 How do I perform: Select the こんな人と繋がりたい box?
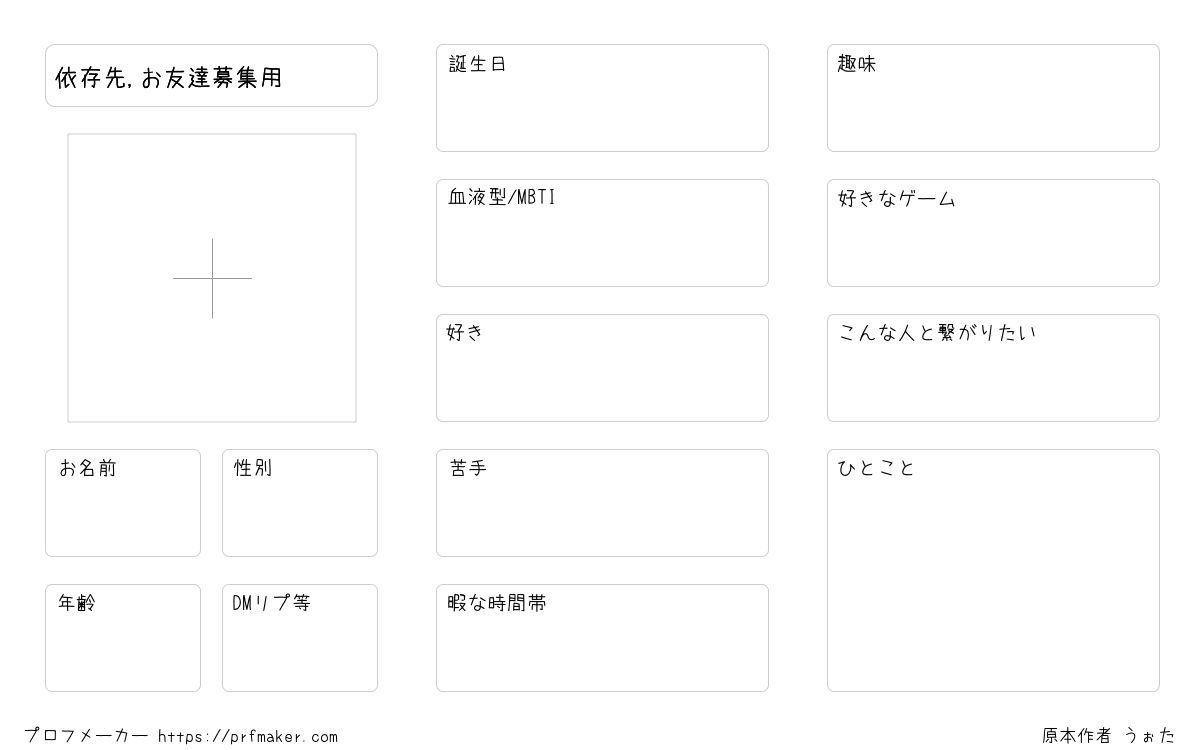pos(993,368)
